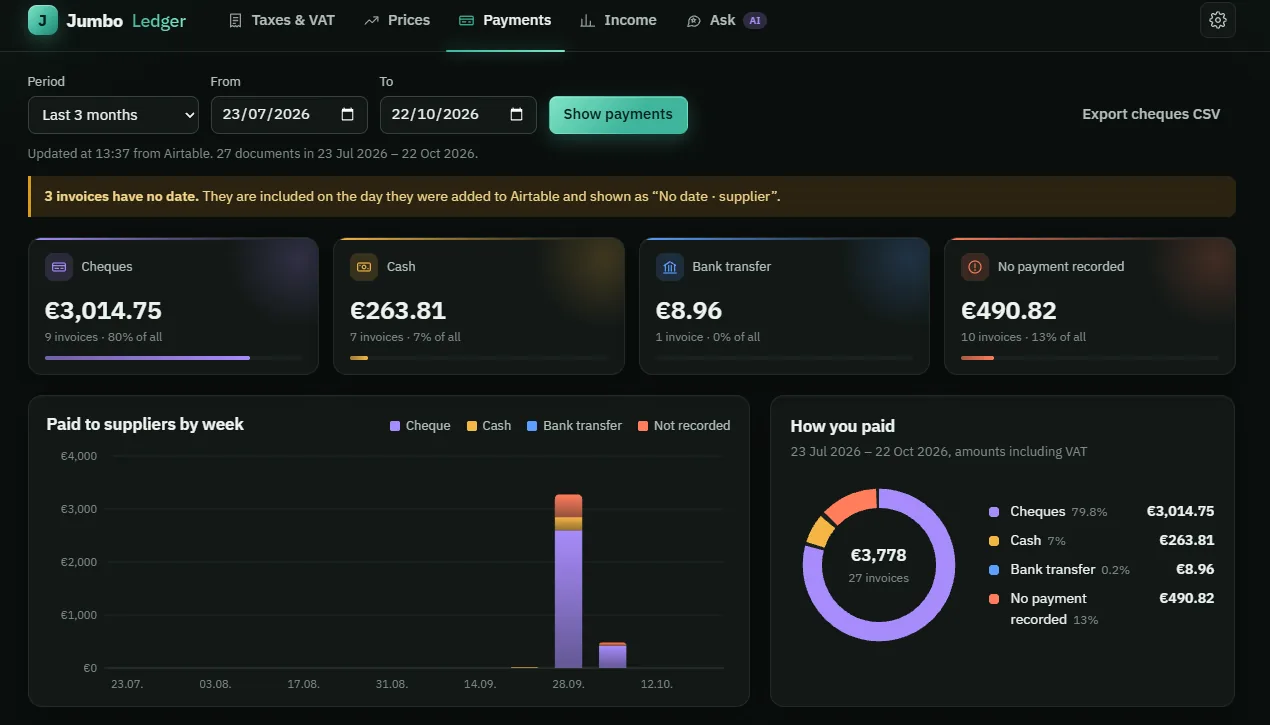Click the Jumbo Ledger brand name
This screenshot has height=725, width=1270.
coord(126,20)
